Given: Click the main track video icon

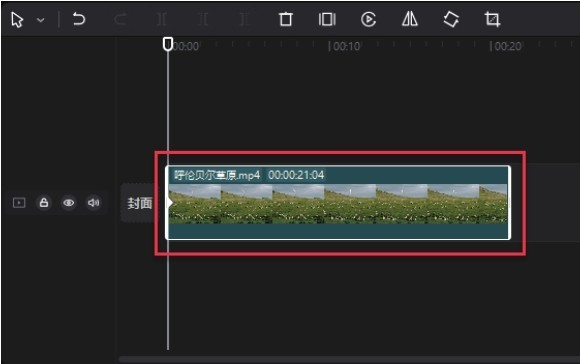Looking at the screenshot, I should point(19,203).
